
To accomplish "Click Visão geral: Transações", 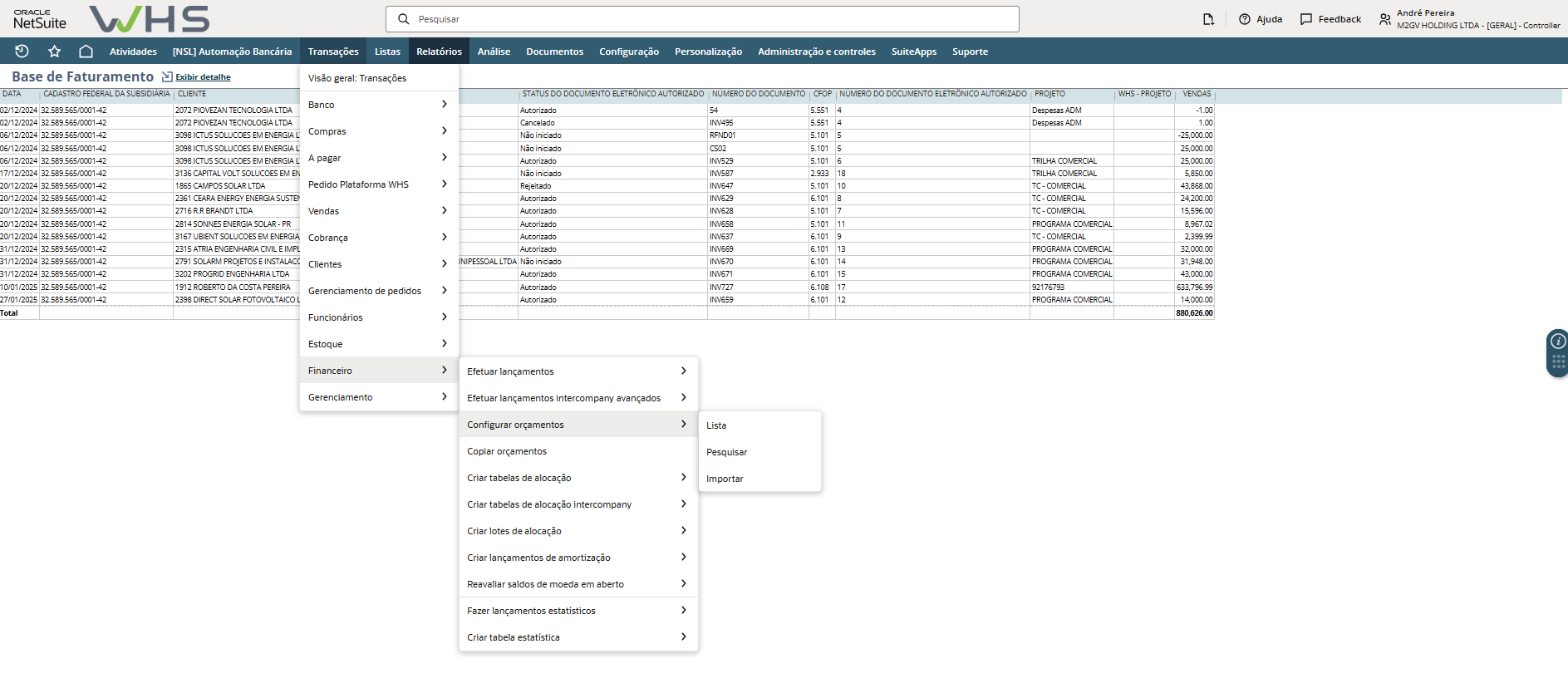I will coord(357,78).
